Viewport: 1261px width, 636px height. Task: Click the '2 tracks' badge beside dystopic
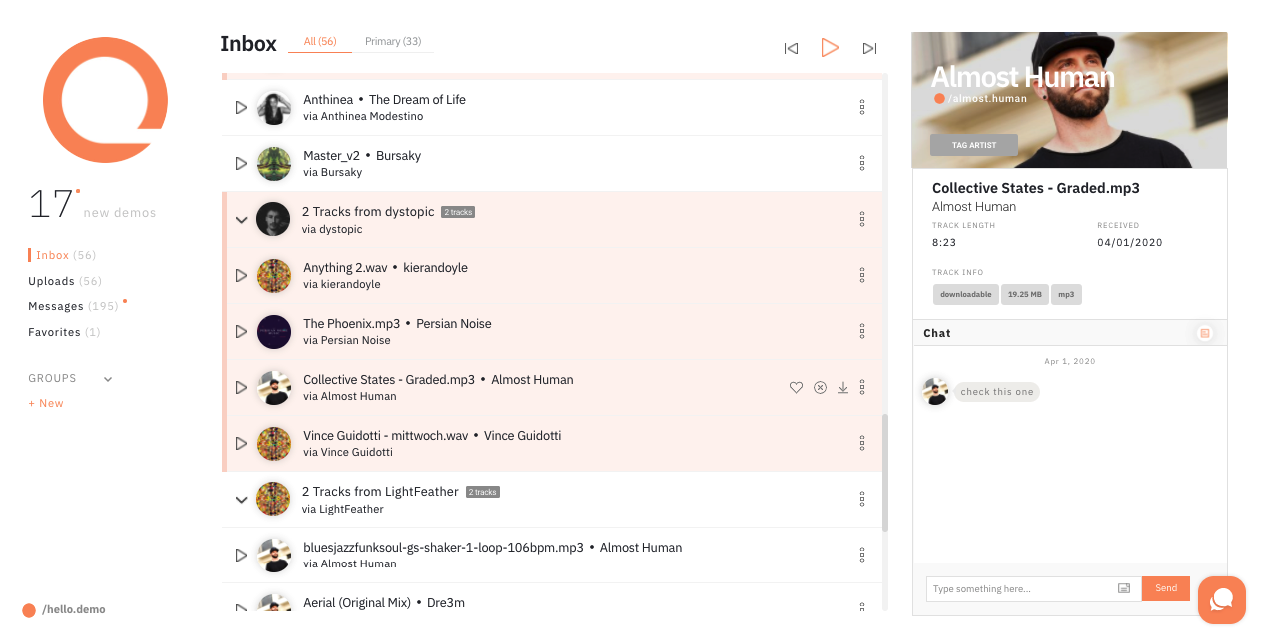coord(458,212)
